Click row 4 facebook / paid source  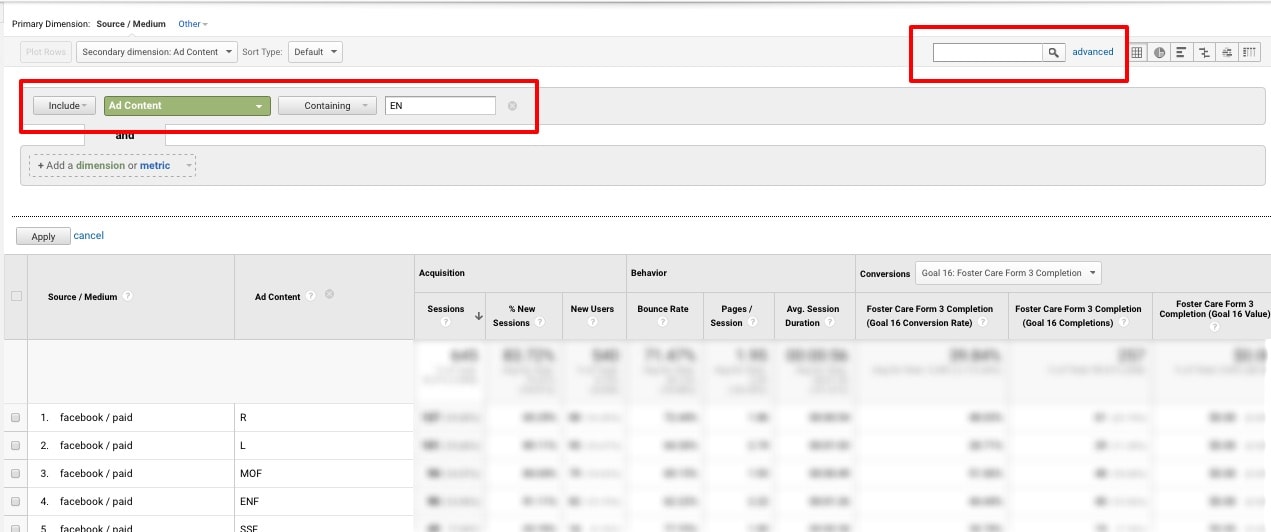pos(96,501)
